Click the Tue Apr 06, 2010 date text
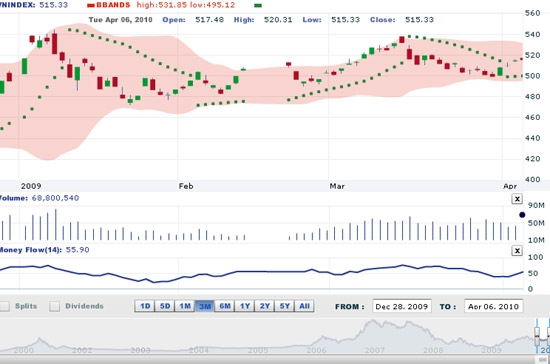 tap(120, 20)
